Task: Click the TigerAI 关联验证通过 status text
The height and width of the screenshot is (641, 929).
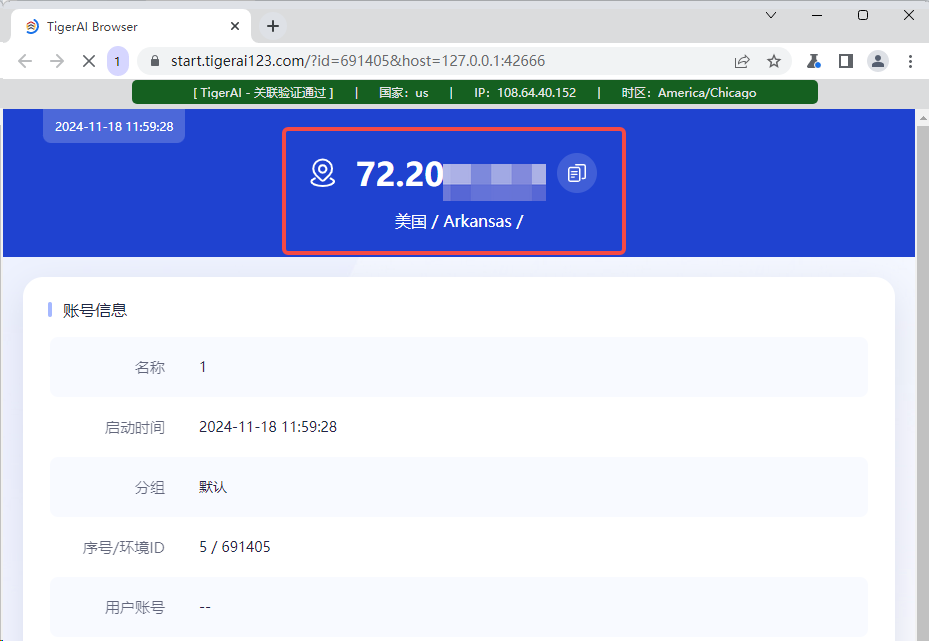Action: click(263, 92)
